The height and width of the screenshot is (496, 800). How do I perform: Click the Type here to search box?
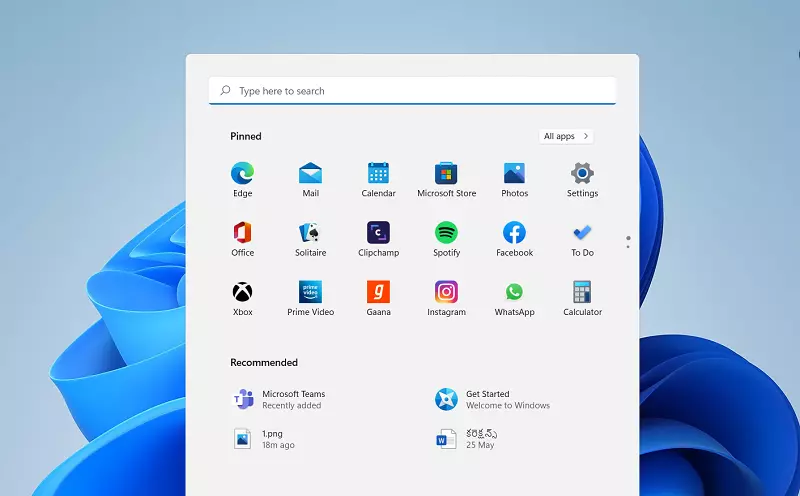pyautogui.click(x=412, y=91)
